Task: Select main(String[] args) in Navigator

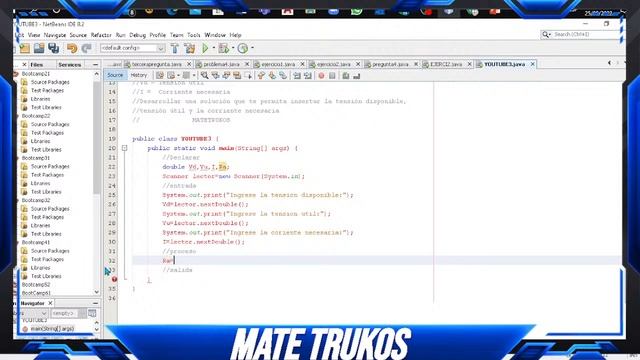Action: pyautogui.click(x=52, y=329)
